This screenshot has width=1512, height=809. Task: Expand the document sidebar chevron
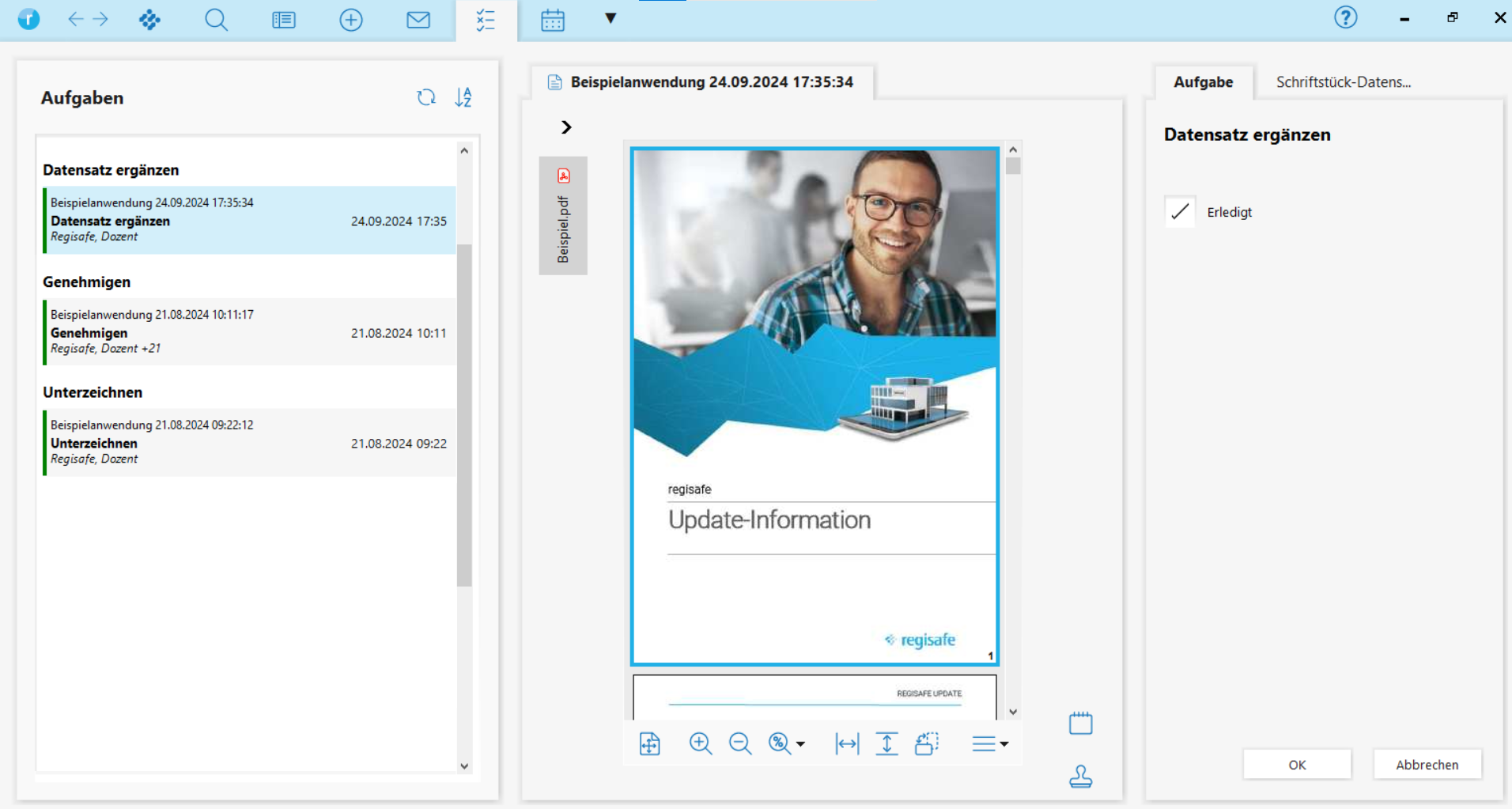tap(566, 127)
